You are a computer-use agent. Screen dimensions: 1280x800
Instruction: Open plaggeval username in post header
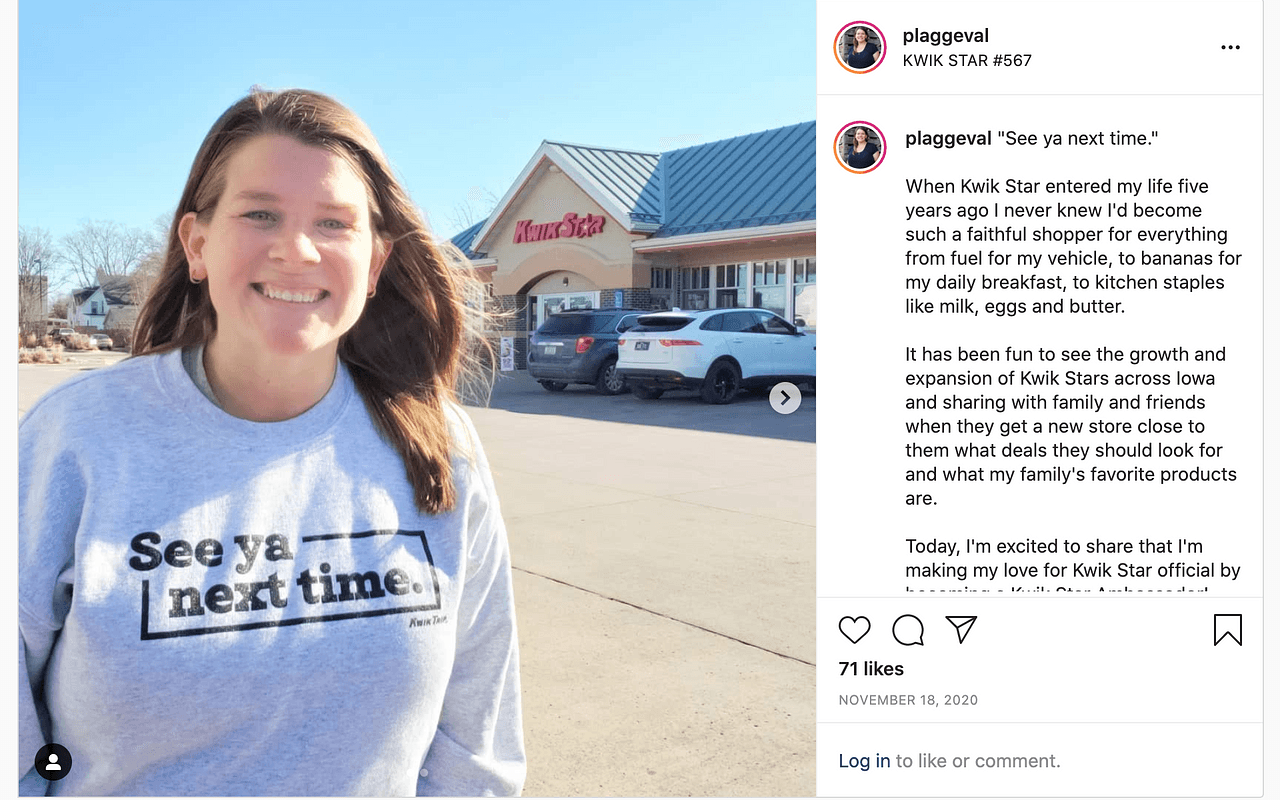click(x=945, y=36)
